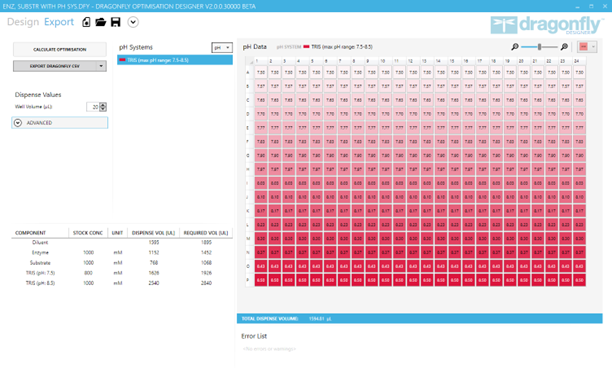Click the pink colour swatch button
The width and height of the screenshot is (612, 368).
click(584, 47)
